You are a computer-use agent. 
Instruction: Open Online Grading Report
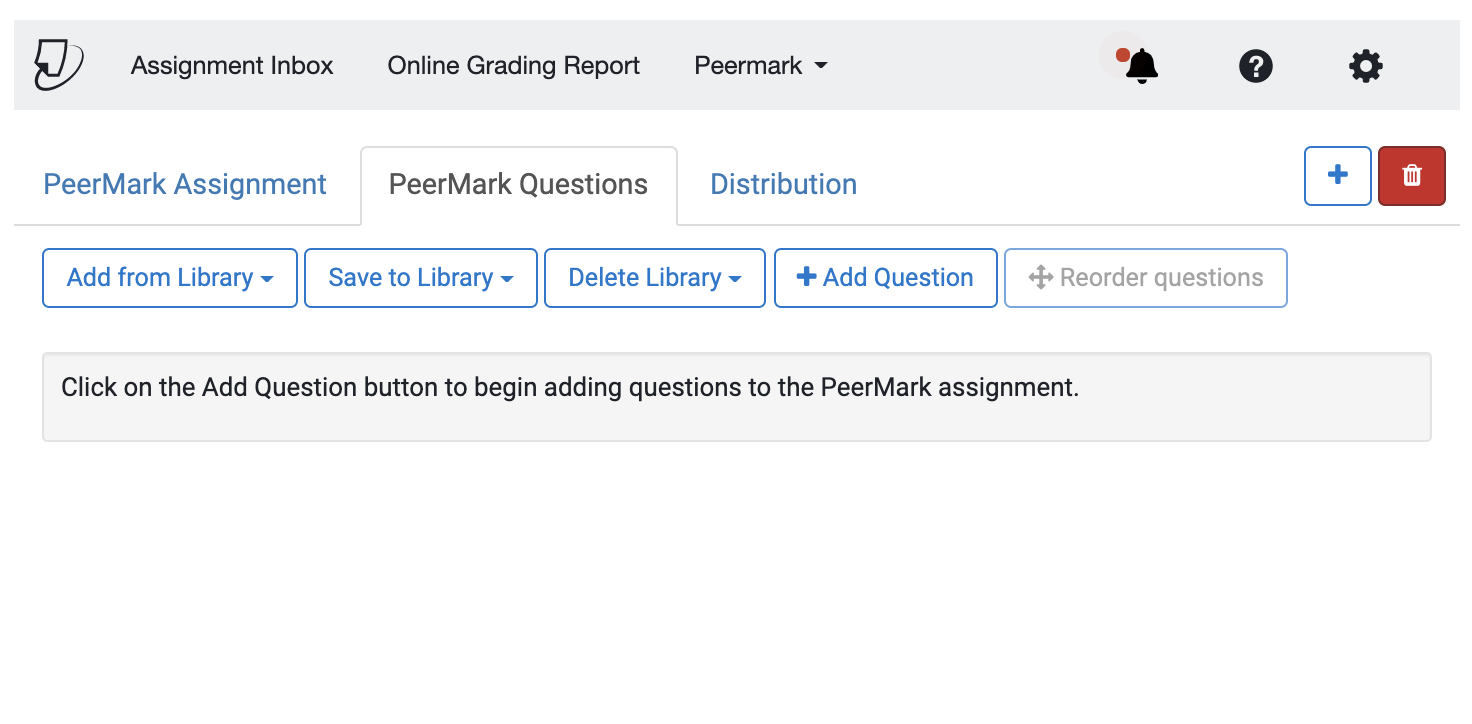(514, 66)
